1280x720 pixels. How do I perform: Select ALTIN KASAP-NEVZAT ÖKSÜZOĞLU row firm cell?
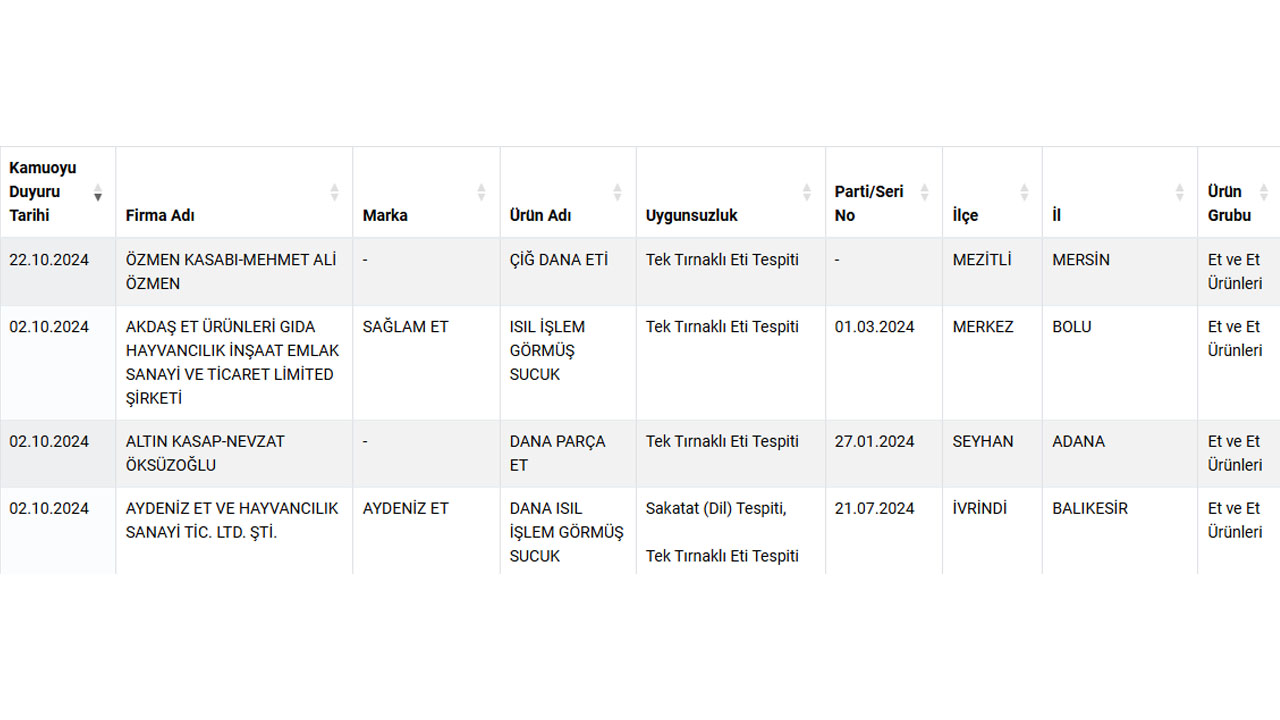(205, 453)
